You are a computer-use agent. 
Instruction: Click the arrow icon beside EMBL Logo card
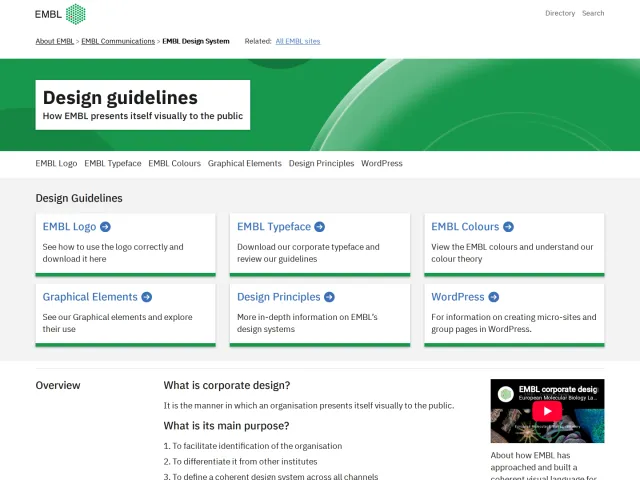click(x=105, y=227)
